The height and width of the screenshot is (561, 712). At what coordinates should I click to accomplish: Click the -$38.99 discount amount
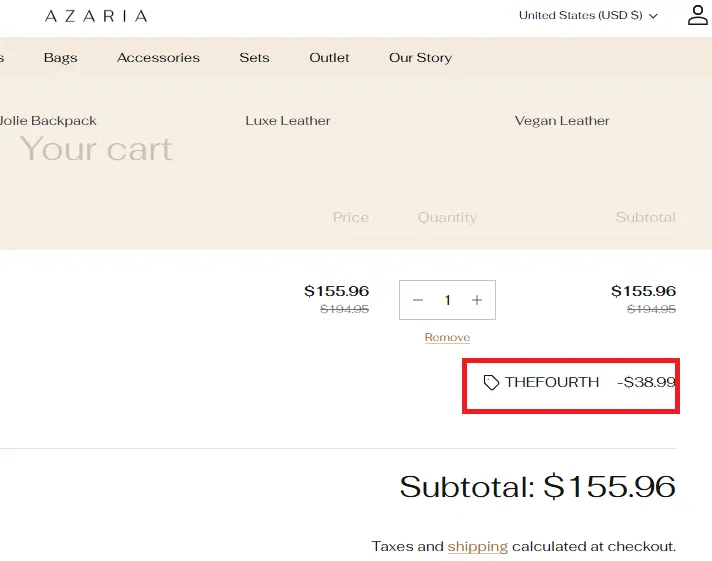pos(647,382)
